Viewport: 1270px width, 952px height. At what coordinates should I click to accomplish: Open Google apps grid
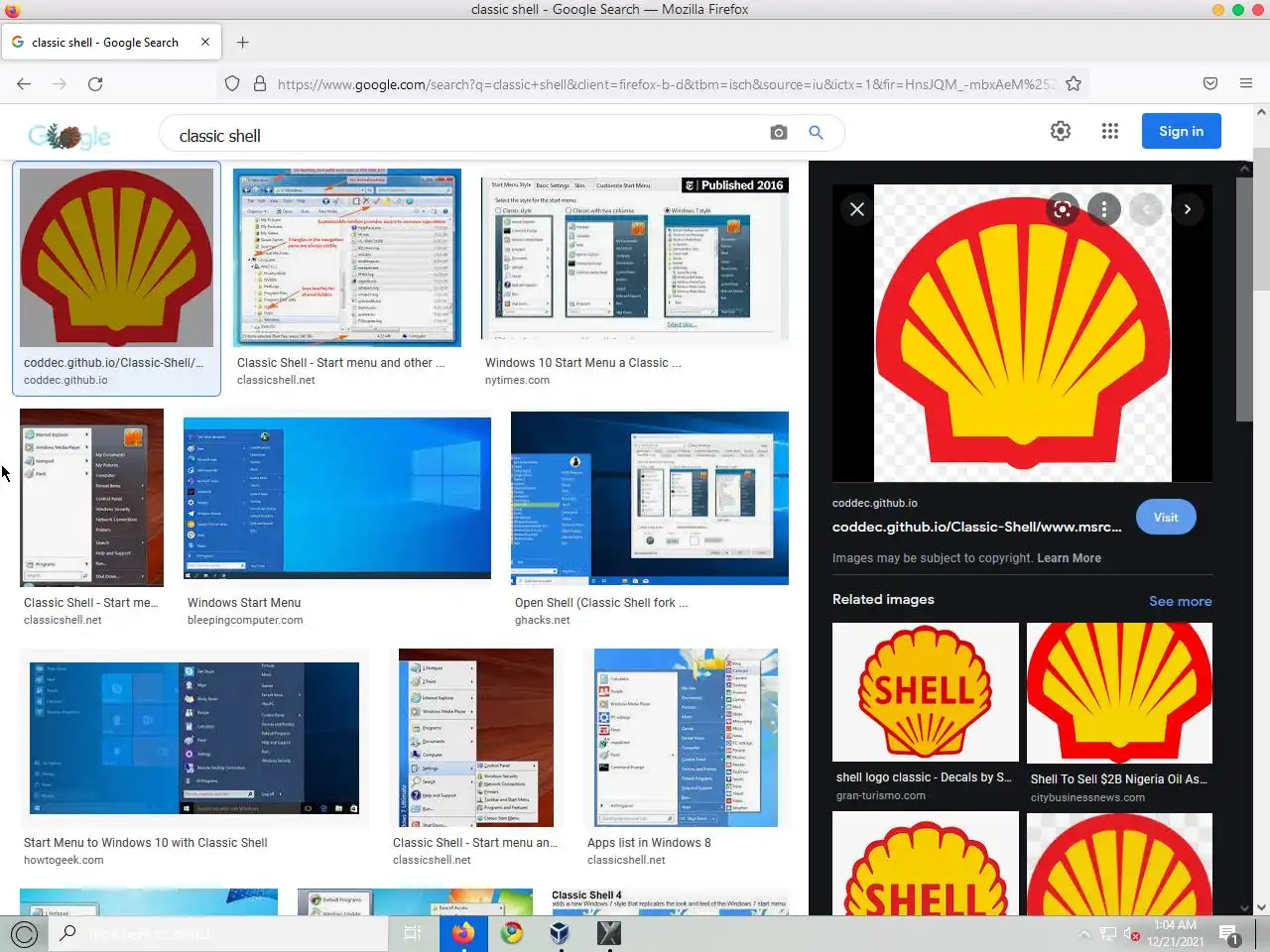coord(1110,131)
